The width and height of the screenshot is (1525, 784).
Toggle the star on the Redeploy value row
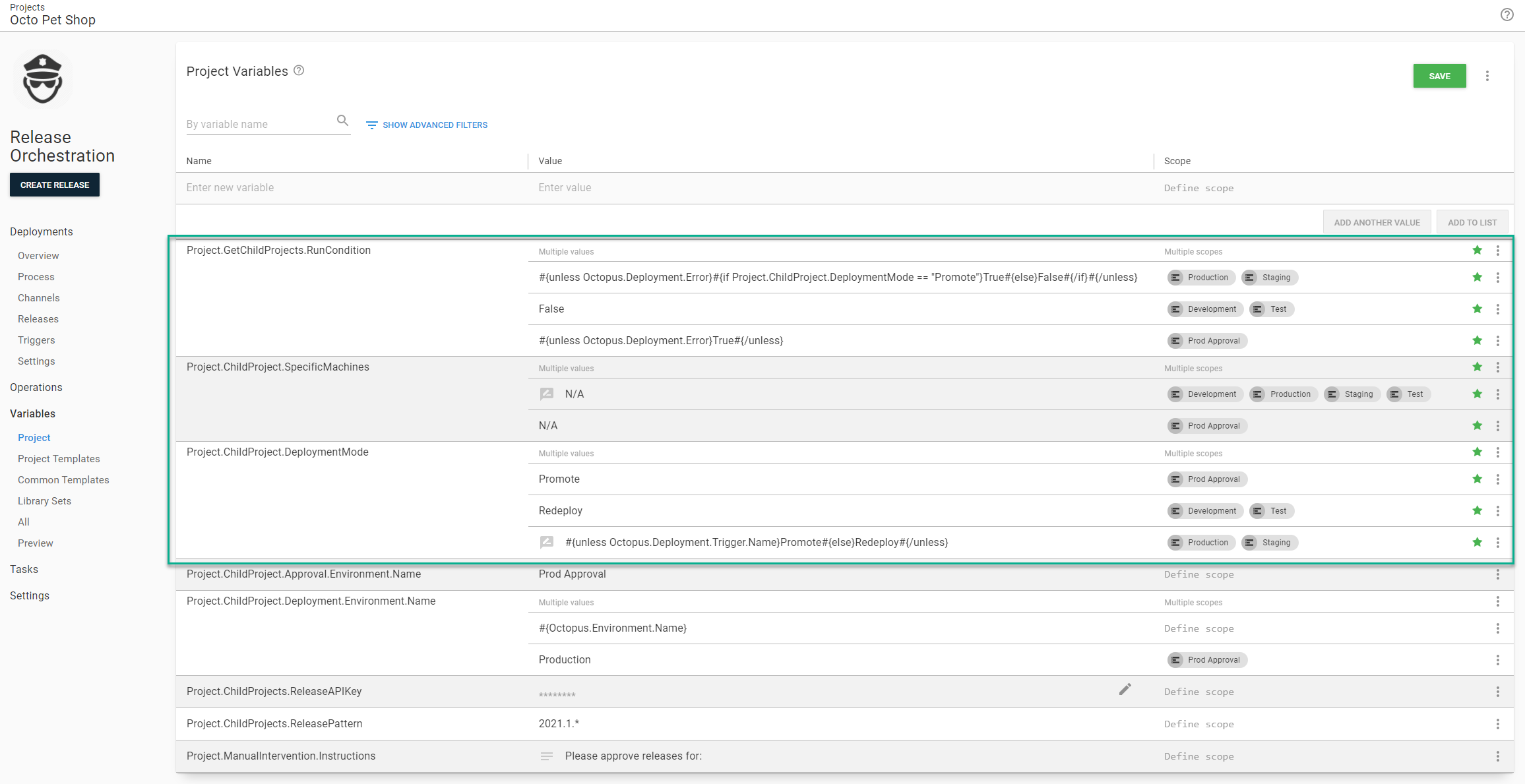(1477, 510)
